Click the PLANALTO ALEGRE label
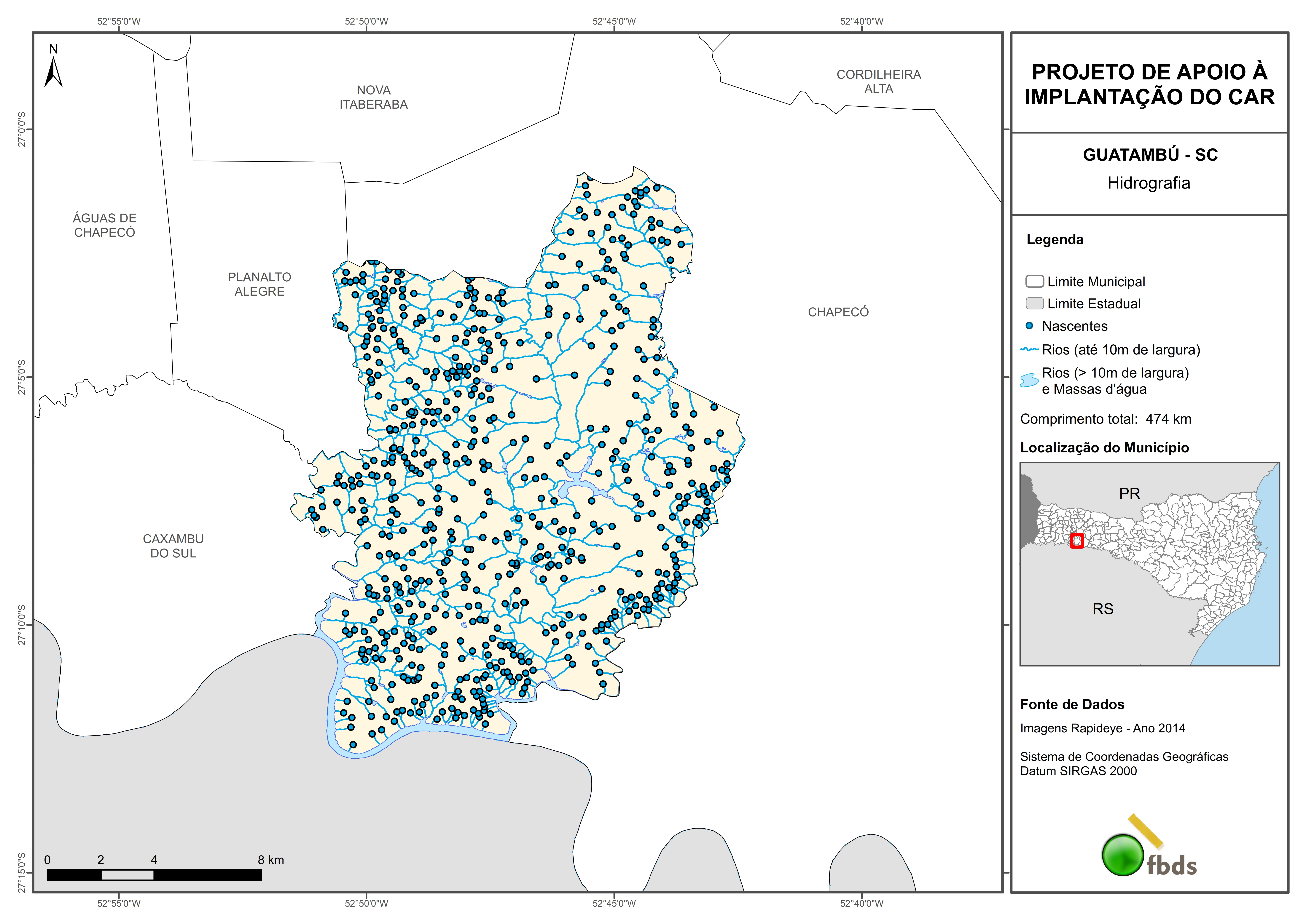The height and width of the screenshot is (924, 1306). (259, 284)
